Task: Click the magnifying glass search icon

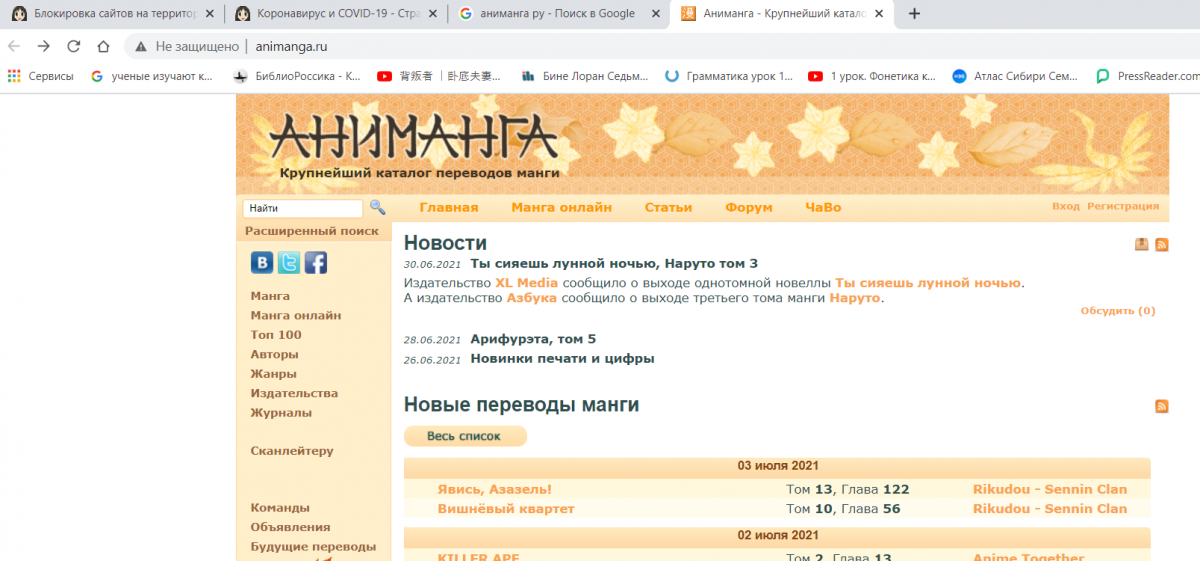Action: pos(377,207)
